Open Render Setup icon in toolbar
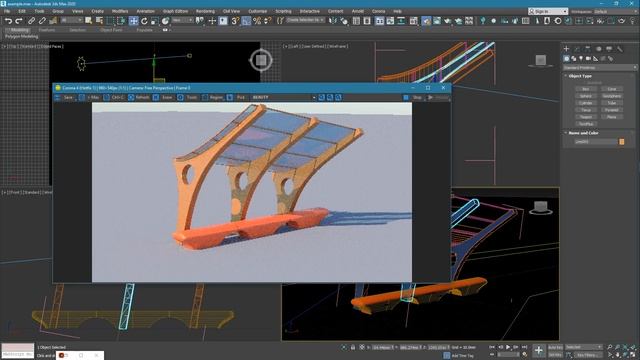 click(426, 21)
